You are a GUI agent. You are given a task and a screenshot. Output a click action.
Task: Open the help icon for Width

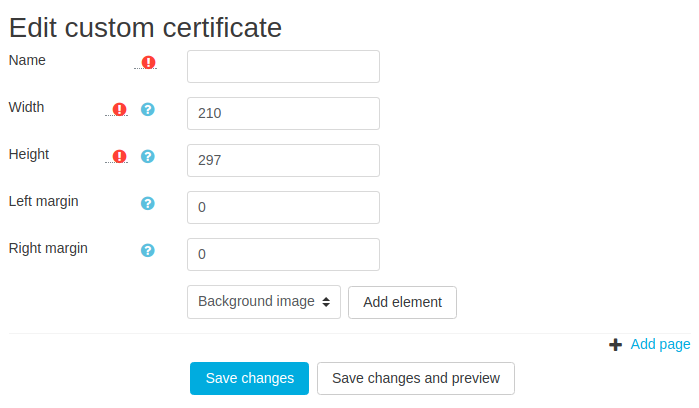pos(148,109)
